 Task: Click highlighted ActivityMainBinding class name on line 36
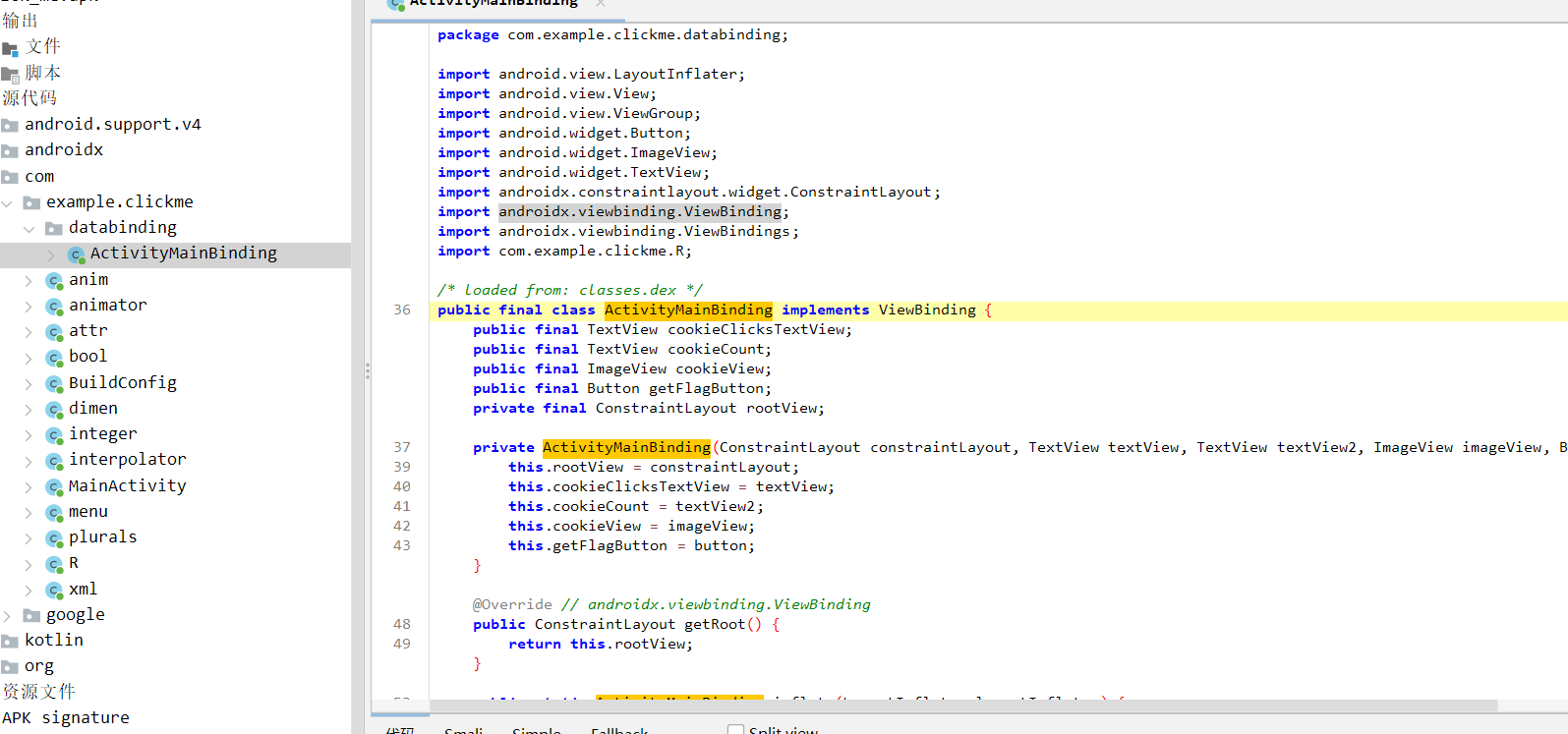point(688,311)
